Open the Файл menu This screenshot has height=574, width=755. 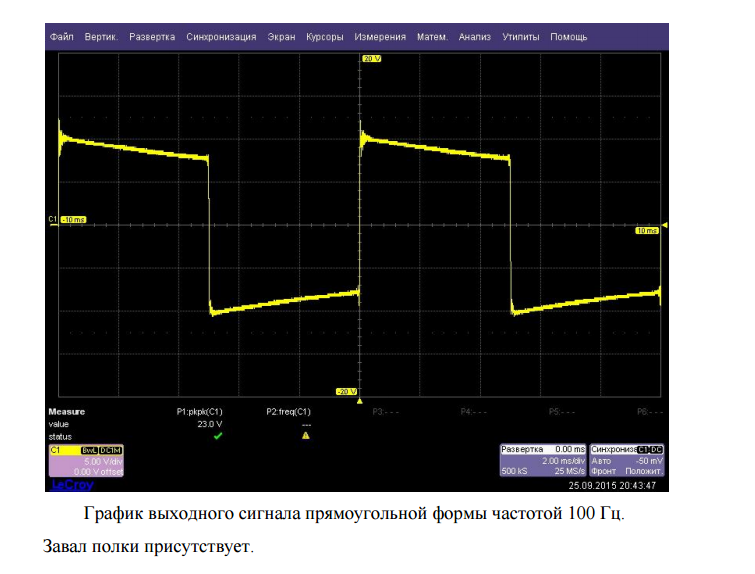(61, 37)
